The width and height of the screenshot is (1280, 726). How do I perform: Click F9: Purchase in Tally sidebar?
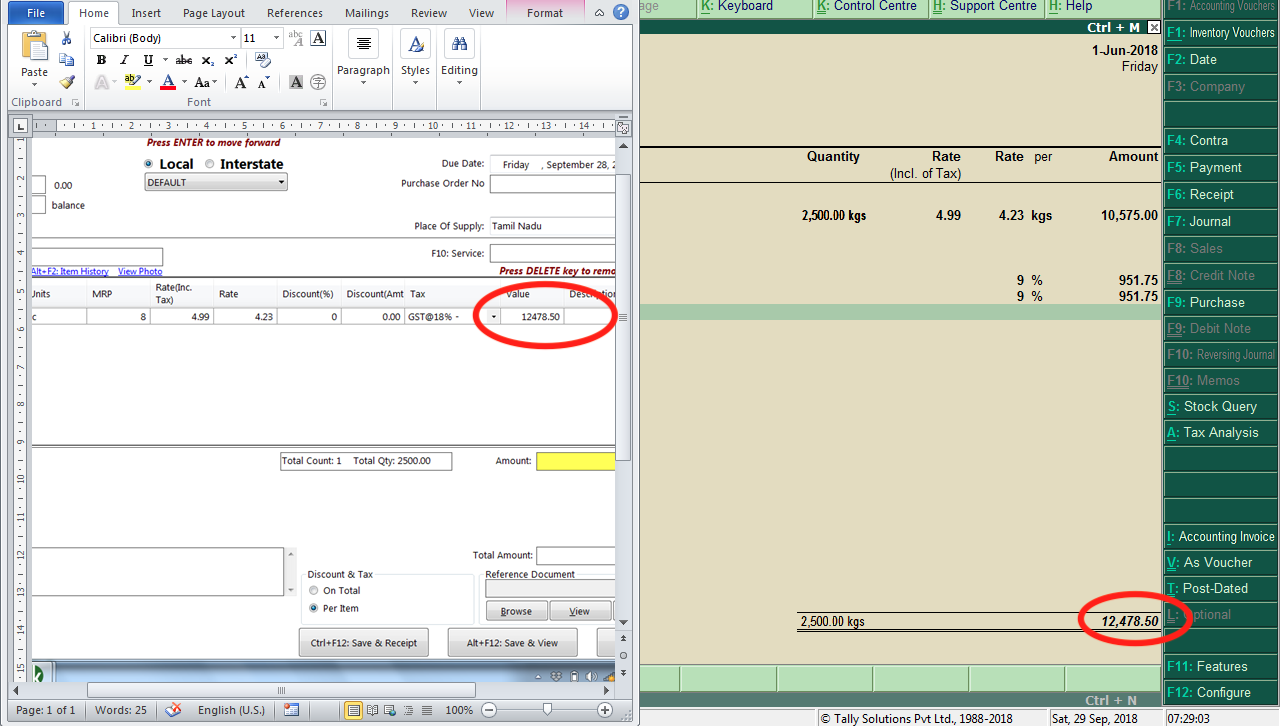click(1221, 302)
